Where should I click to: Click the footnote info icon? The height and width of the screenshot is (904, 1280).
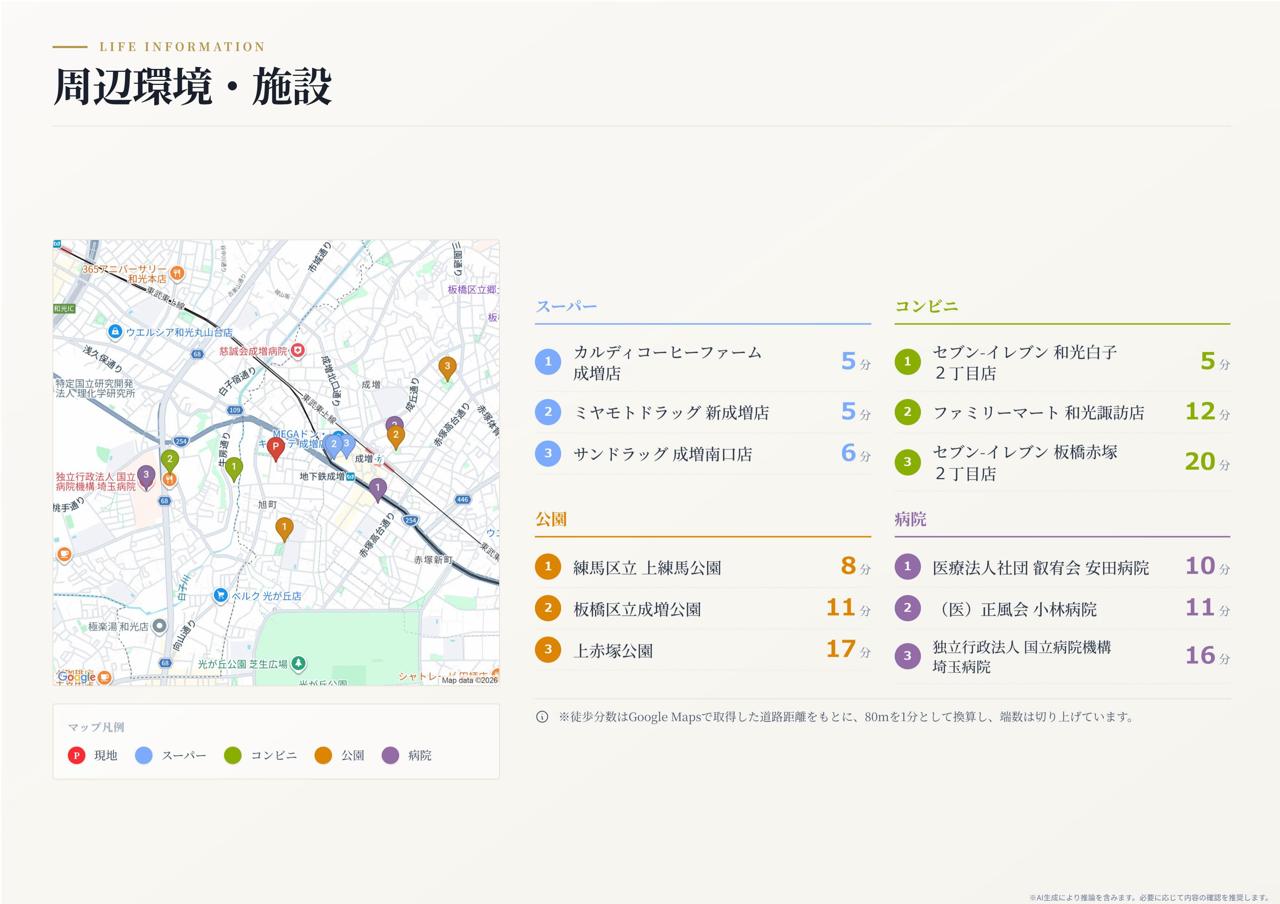pos(542,716)
